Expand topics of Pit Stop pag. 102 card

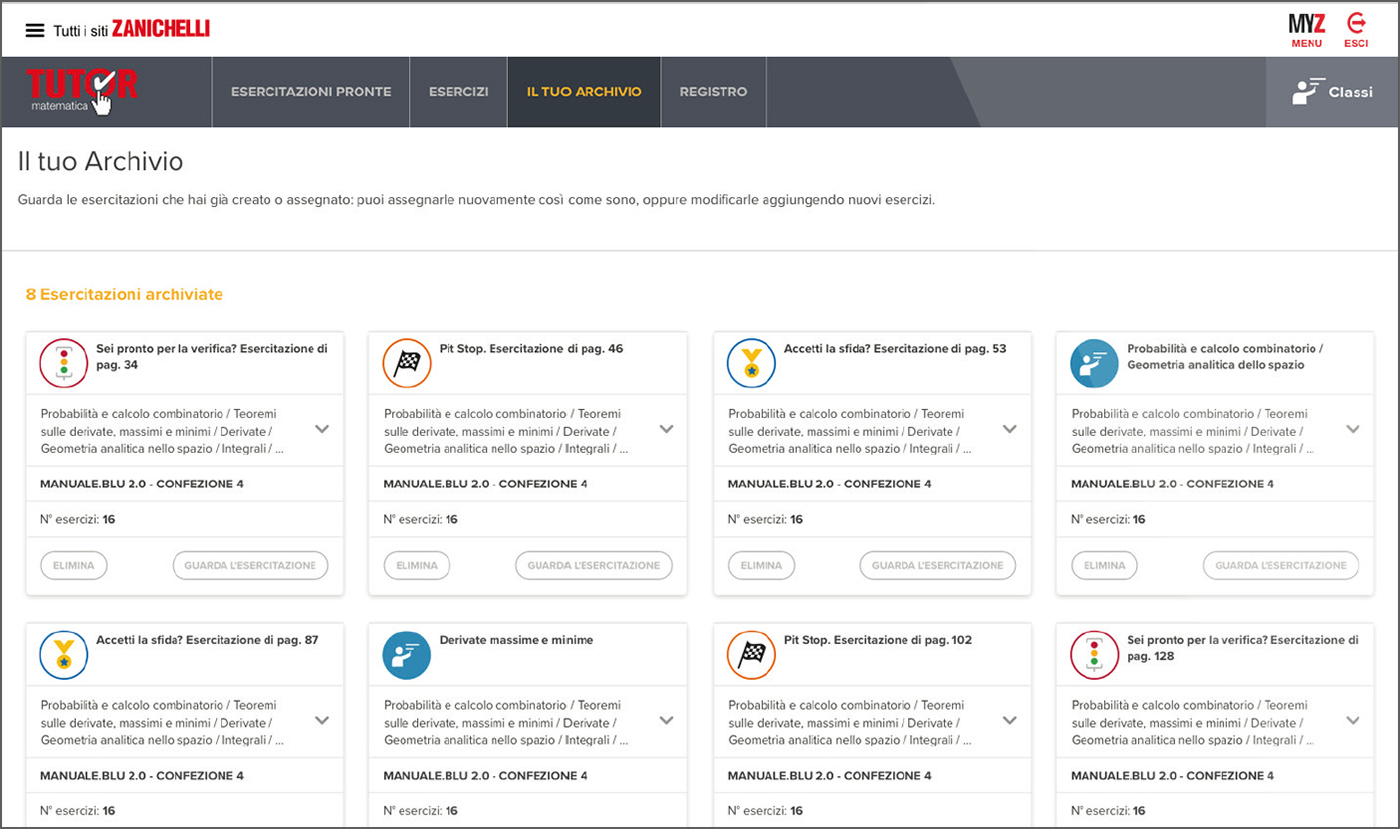pos(1010,720)
